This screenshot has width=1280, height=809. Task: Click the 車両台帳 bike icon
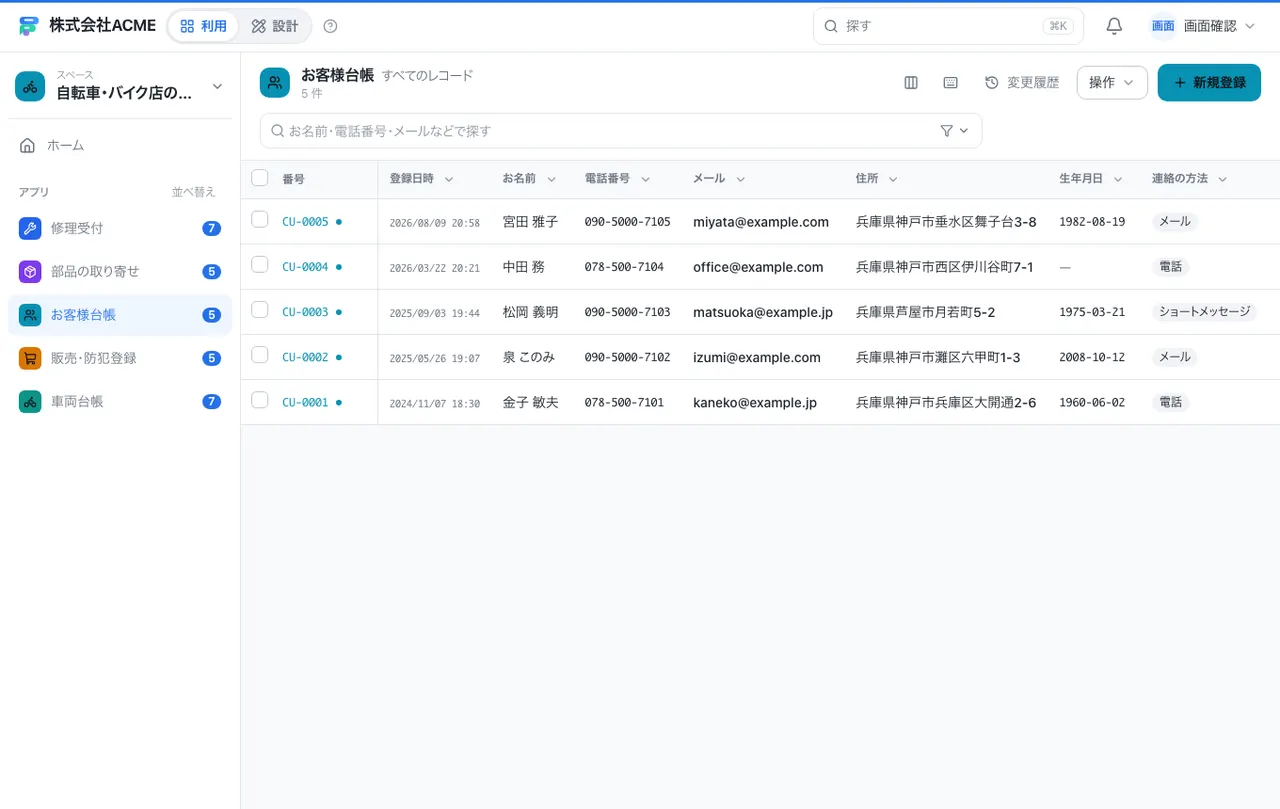coord(30,401)
